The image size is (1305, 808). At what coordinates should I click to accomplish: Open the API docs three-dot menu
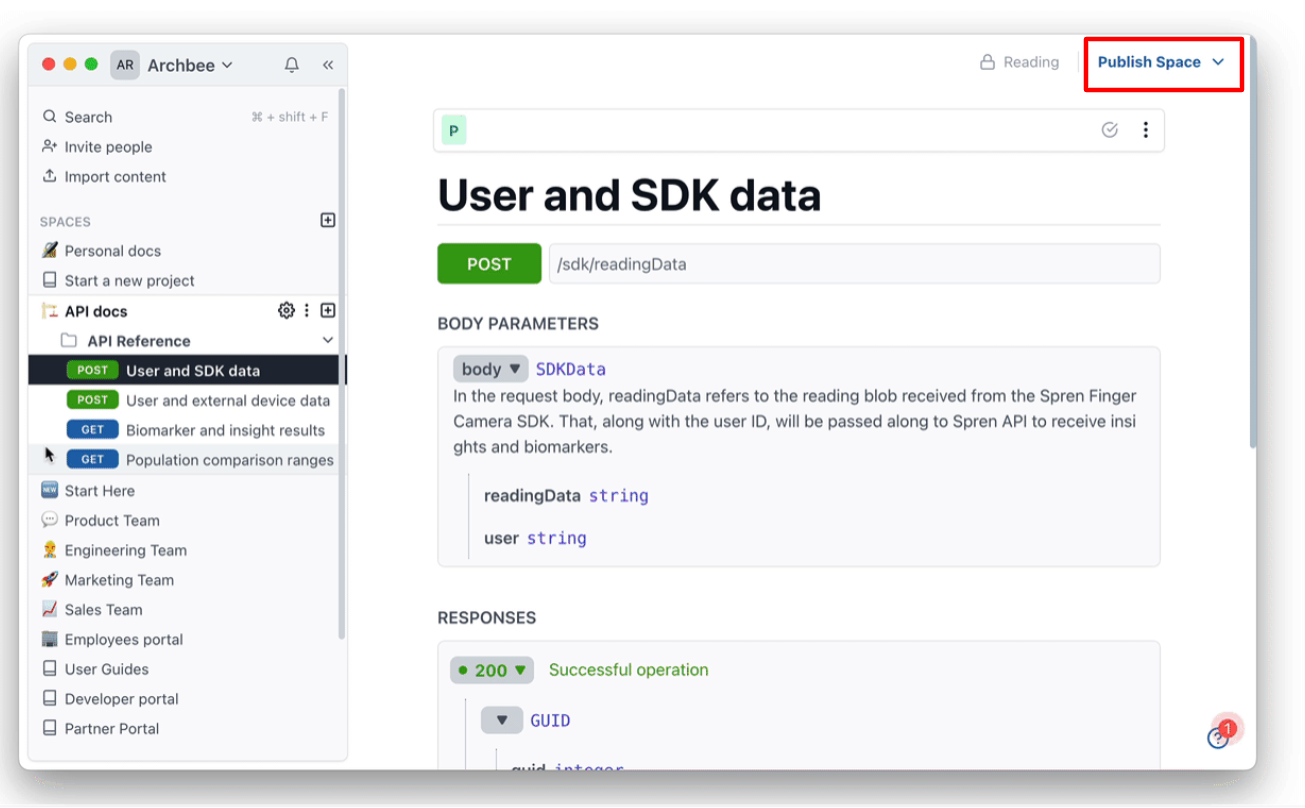click(x=306, y=310)
